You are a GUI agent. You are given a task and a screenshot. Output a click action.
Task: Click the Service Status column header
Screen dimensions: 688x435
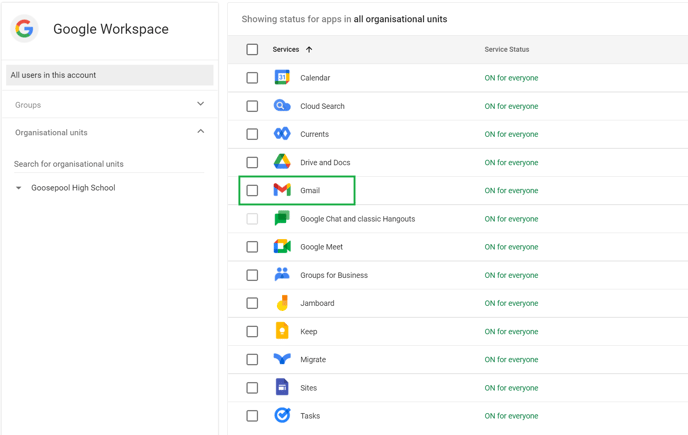(x=507, y=50)
